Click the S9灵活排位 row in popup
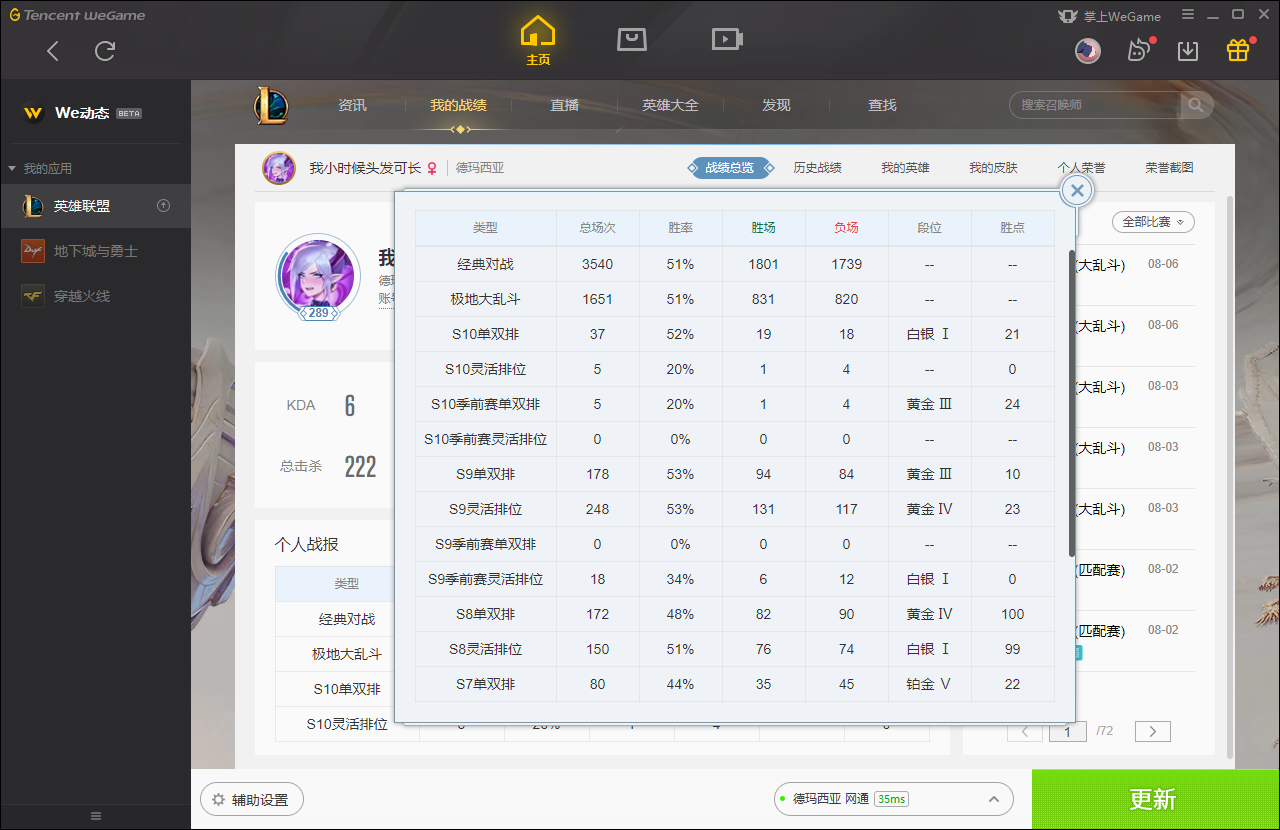 click(735, 509)
